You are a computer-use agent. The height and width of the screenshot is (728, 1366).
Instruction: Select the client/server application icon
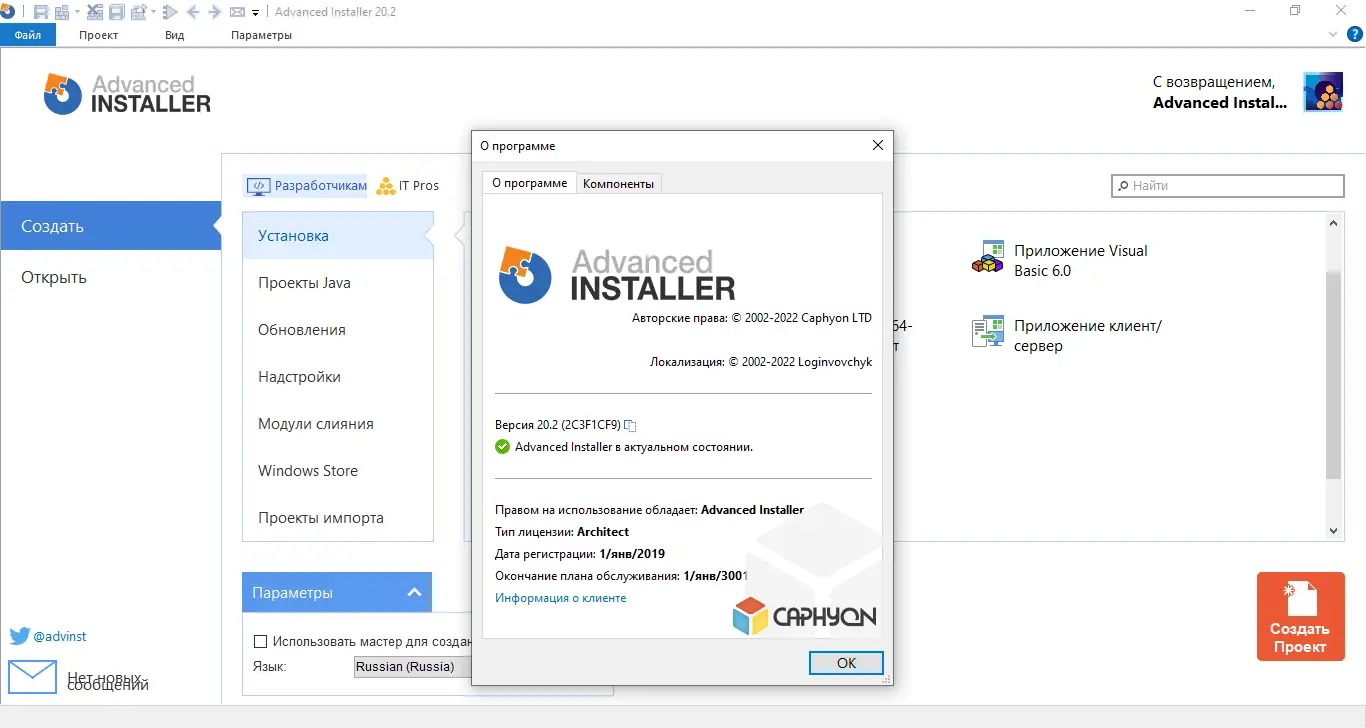tap(987, 332)
